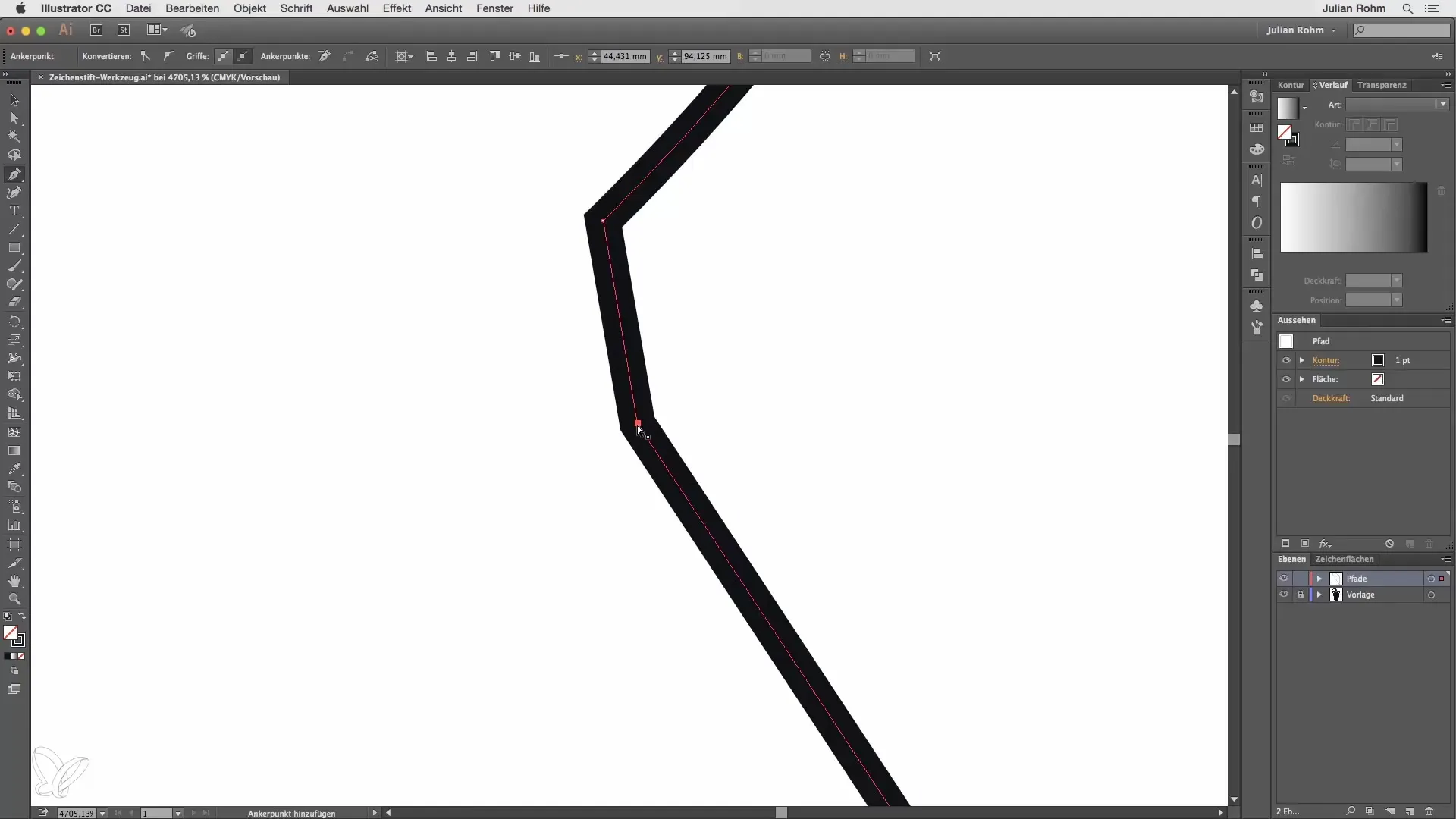Viewport: 1456px width, 819px height.
Task: Open the Fenster menu
Action: [494, 8]
